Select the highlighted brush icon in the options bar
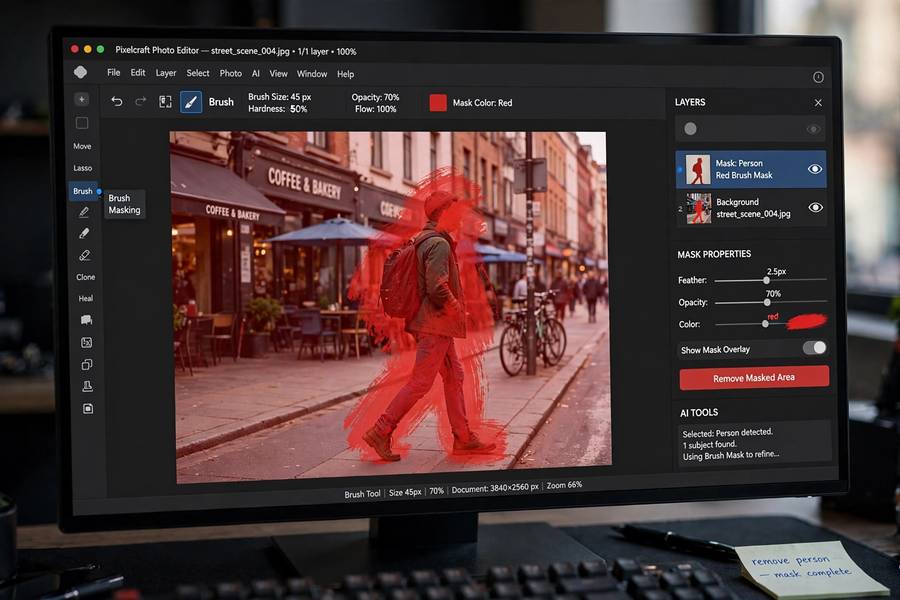The image size is (900, 600). tap(191, 102)
